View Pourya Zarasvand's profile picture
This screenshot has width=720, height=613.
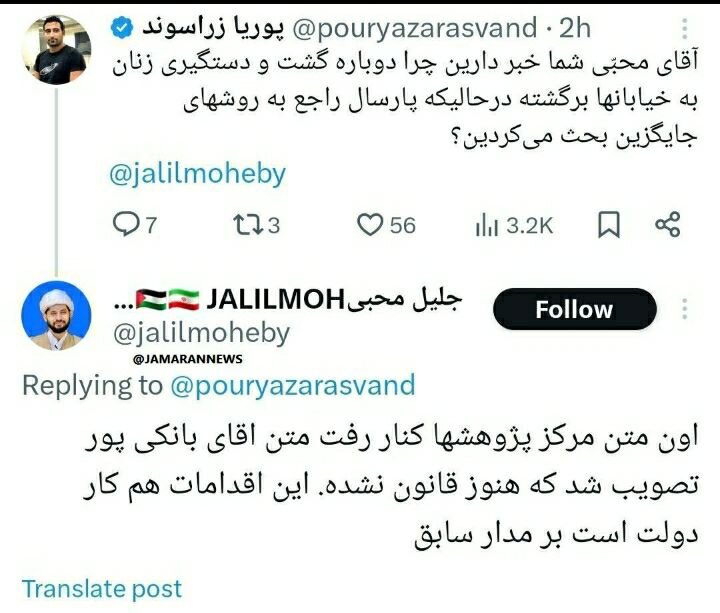(x=56, y=50)
